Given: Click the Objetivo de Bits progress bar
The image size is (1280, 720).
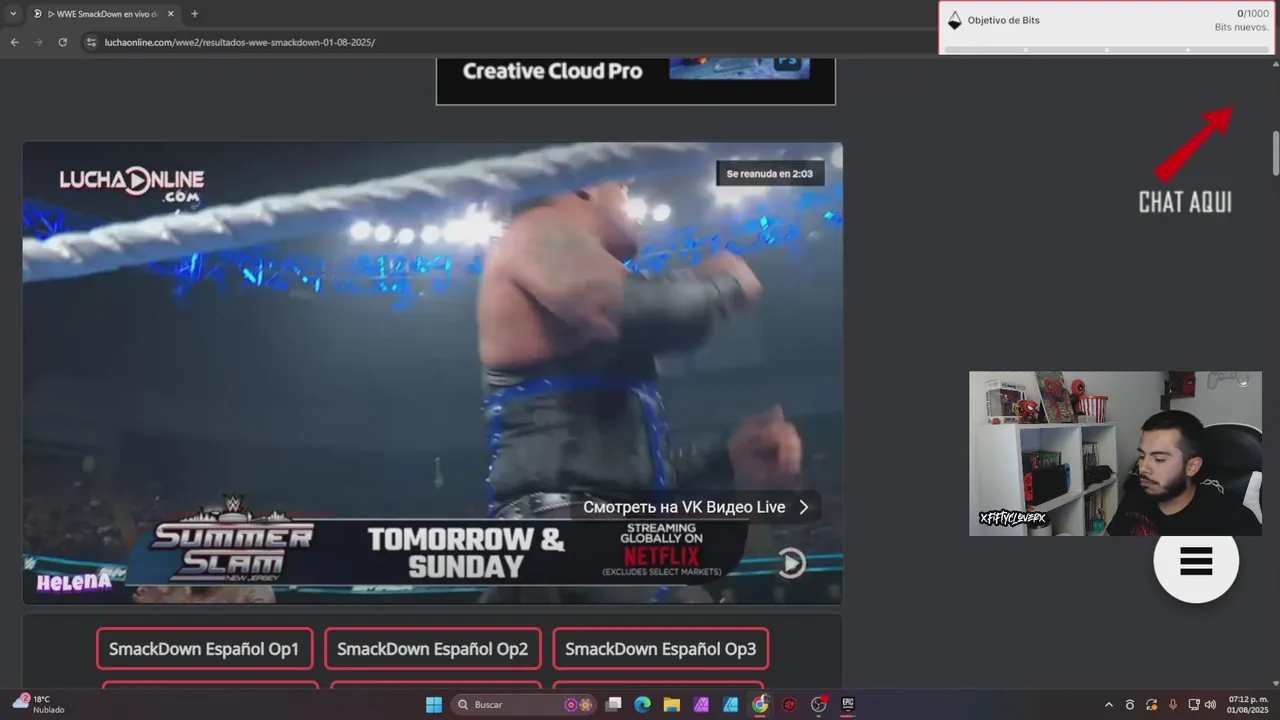Looking at the screenshot, I should (1107, 49).
